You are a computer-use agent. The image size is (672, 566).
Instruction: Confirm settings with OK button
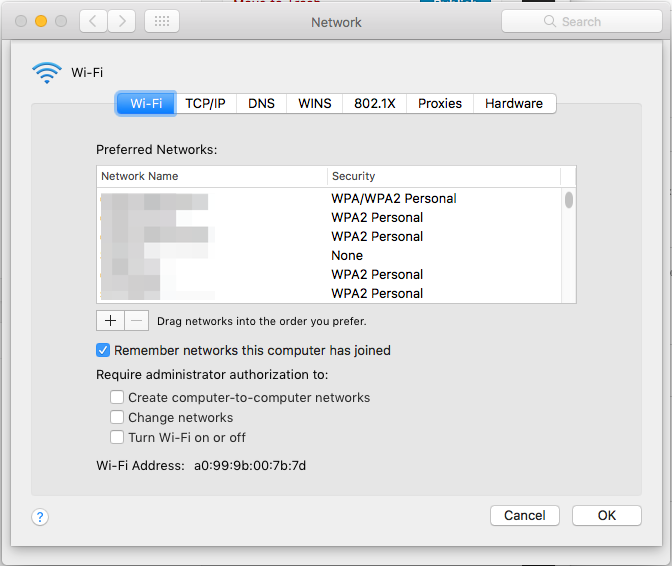607,515
